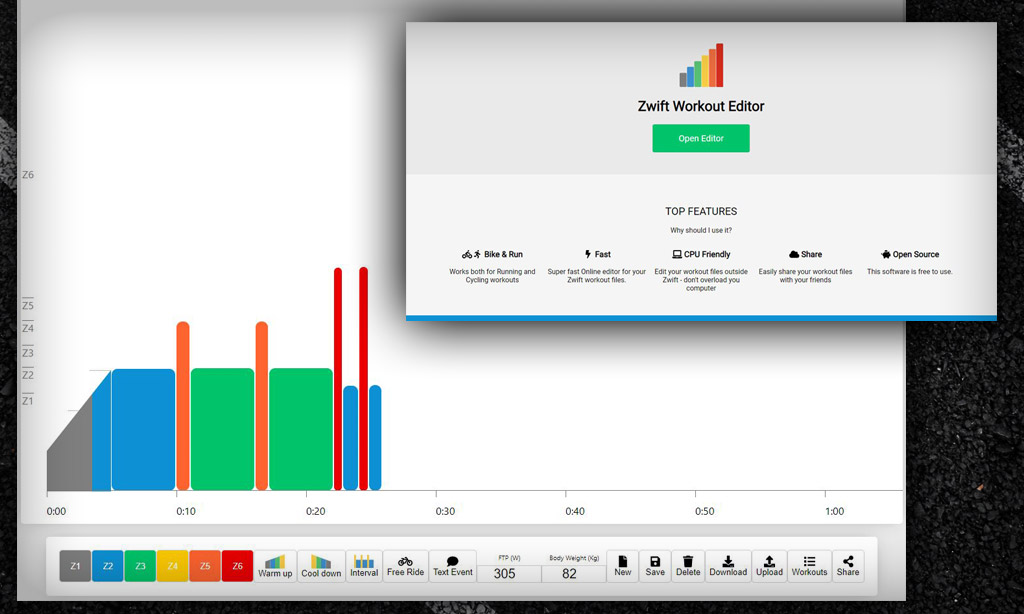Image resolution: width=1024 pixels, height=614 pixels.
Task: Add a Text Event
Action: [x=453, y=566]
